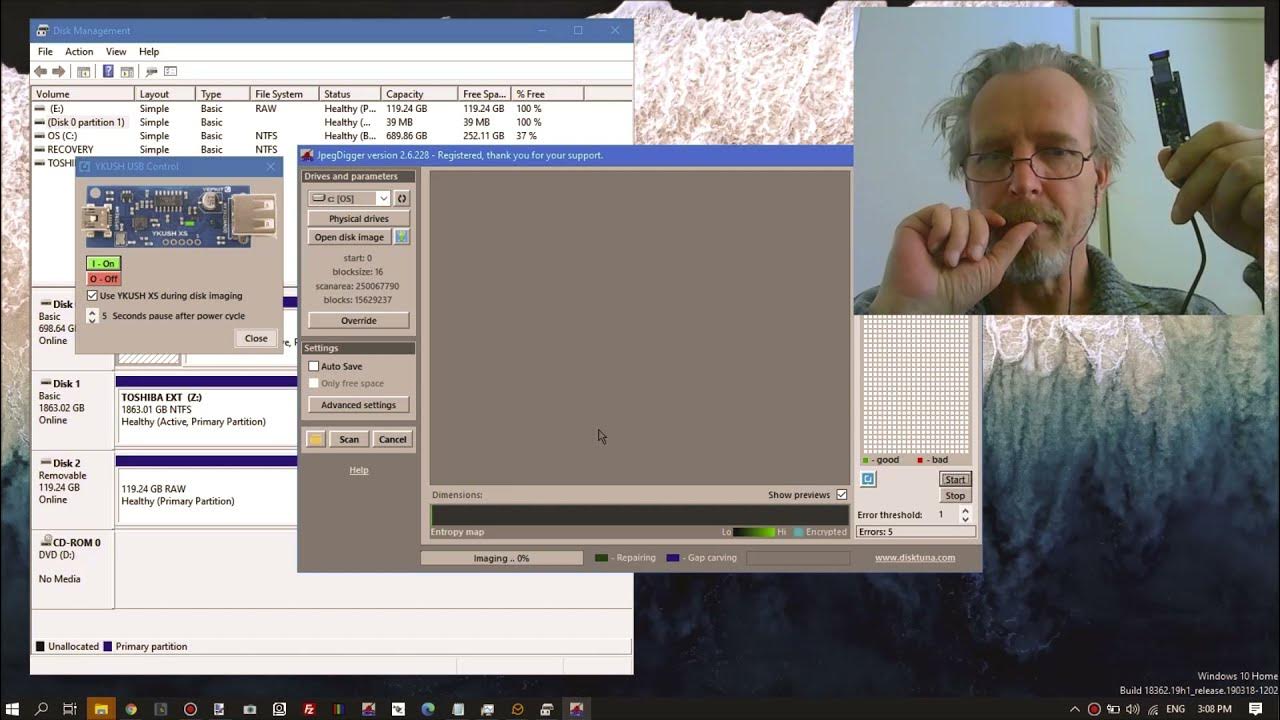This screenshot has height=720, width=1280.
Task: Click the imaging block map grid
Action: (915, 385)
